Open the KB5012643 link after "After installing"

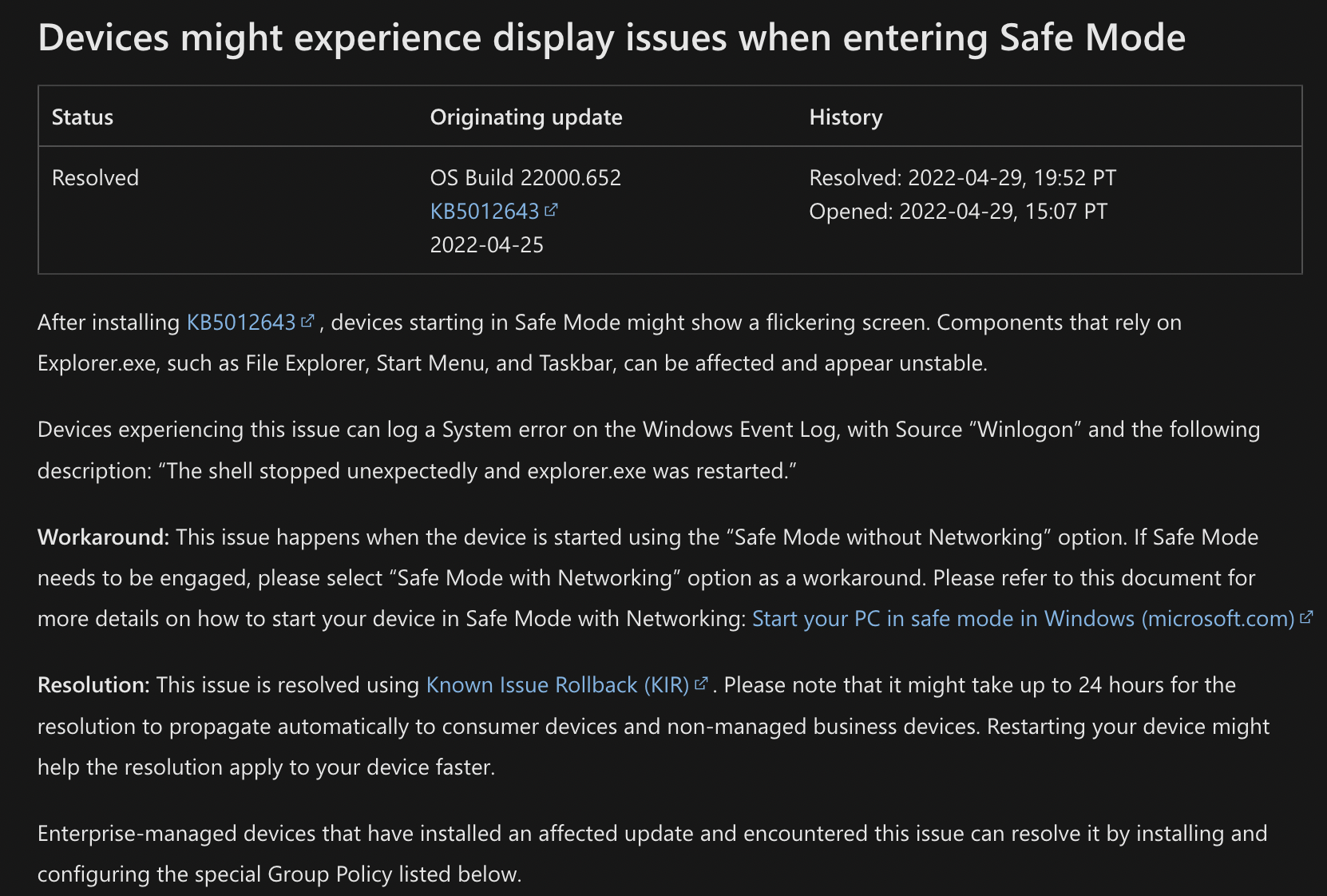(x=241, y=322)
